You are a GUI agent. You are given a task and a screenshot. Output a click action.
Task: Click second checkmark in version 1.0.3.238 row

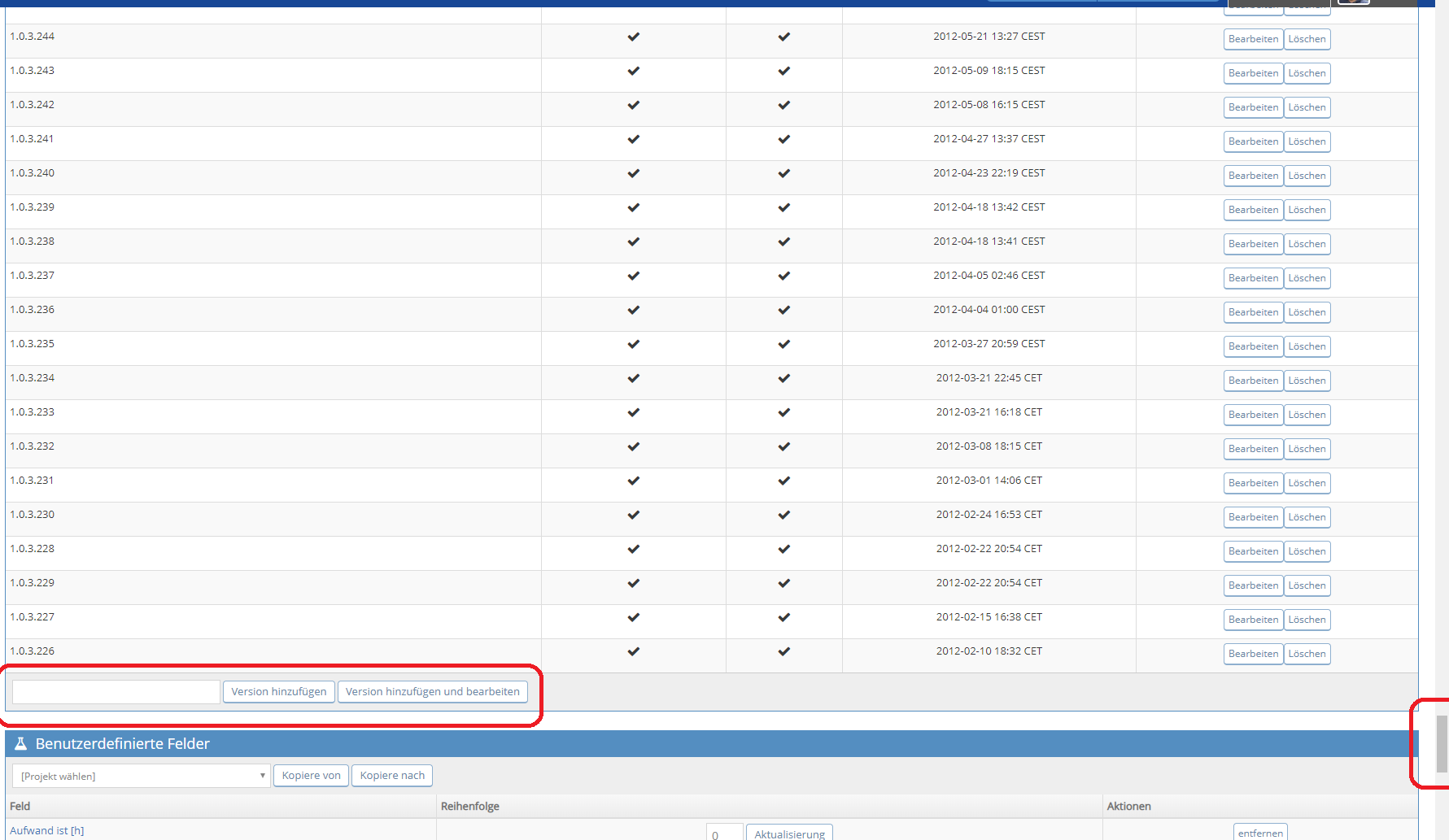pyautogui.click(x=783, y=242)
